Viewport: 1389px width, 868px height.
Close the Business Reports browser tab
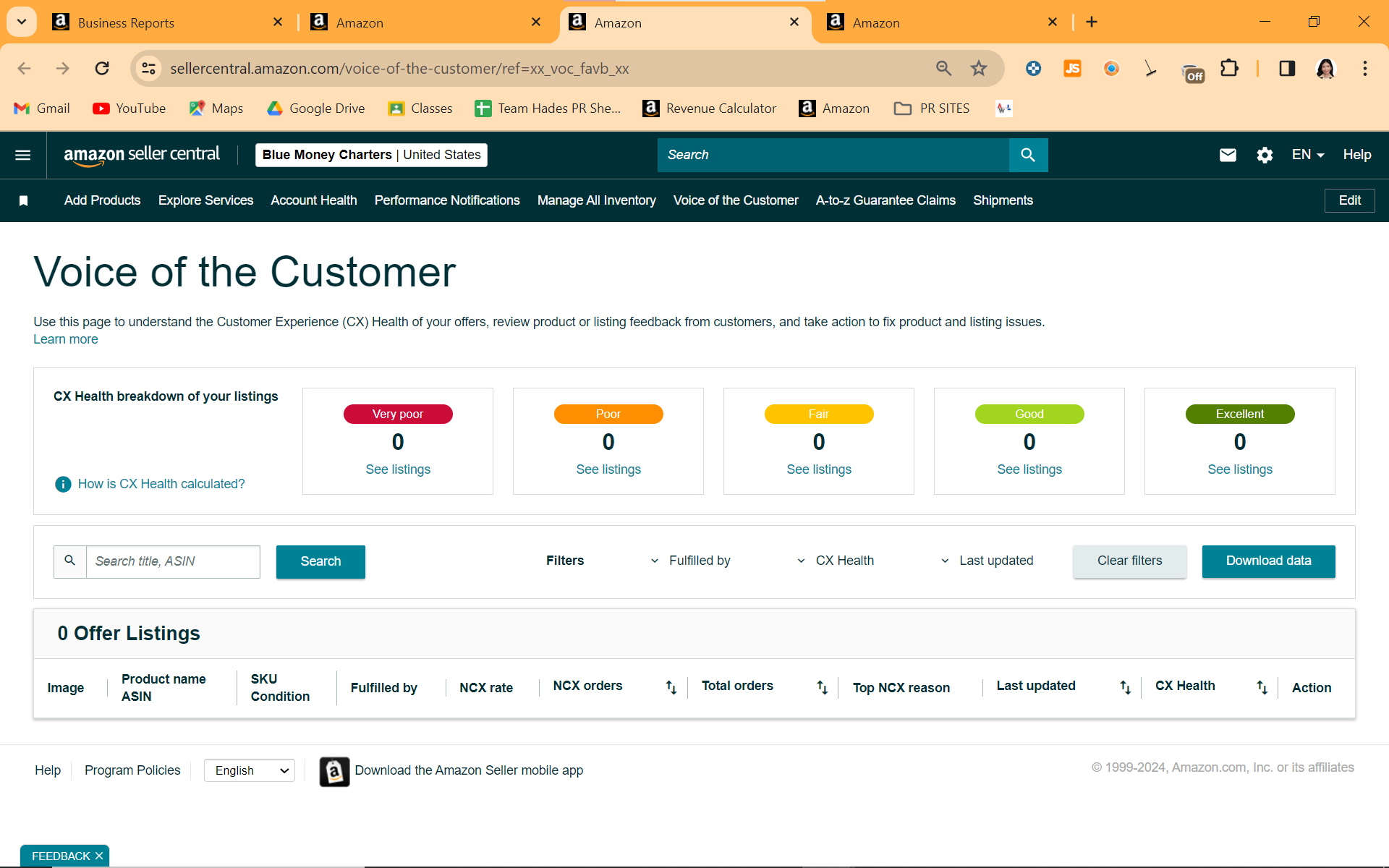(x=278, y=22)
